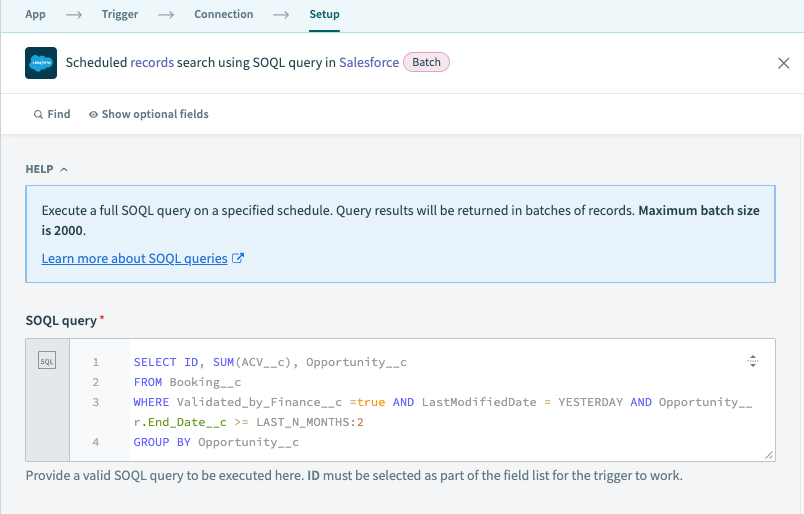
Task: Go to the Trigger step tab
Action: [120, 14]
